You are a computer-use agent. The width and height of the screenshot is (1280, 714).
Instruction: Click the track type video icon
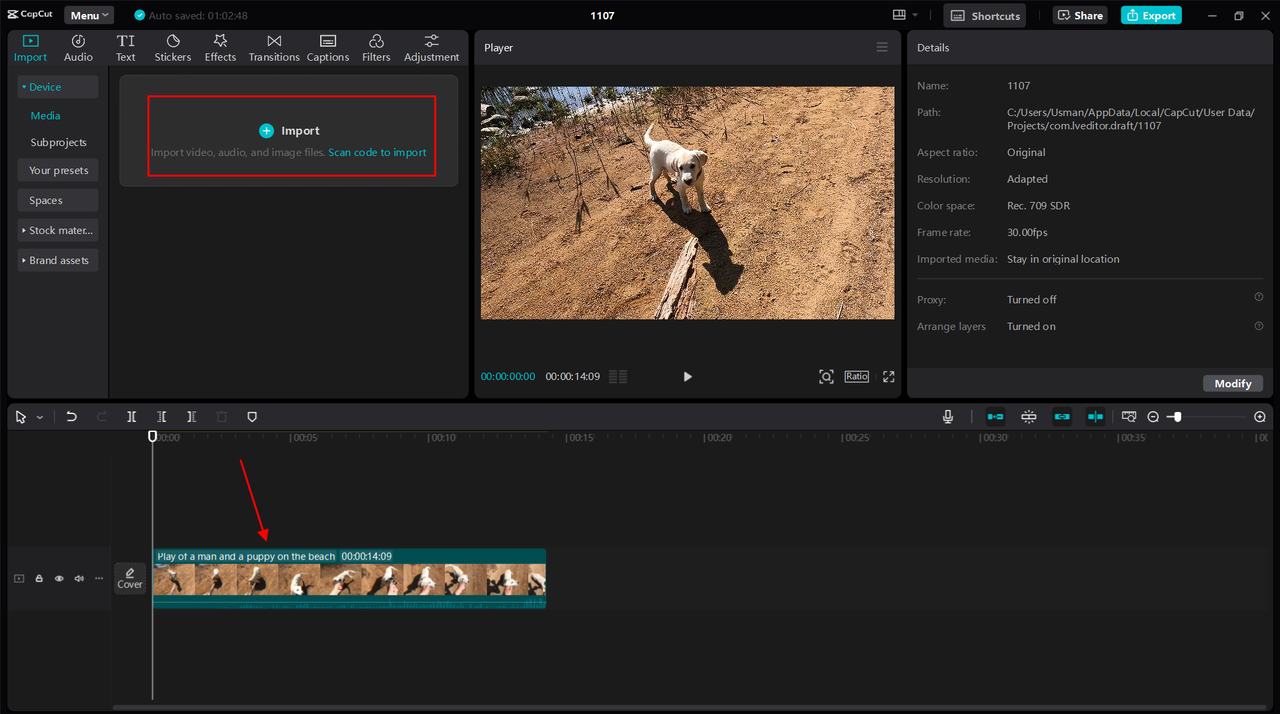(19, 579)
